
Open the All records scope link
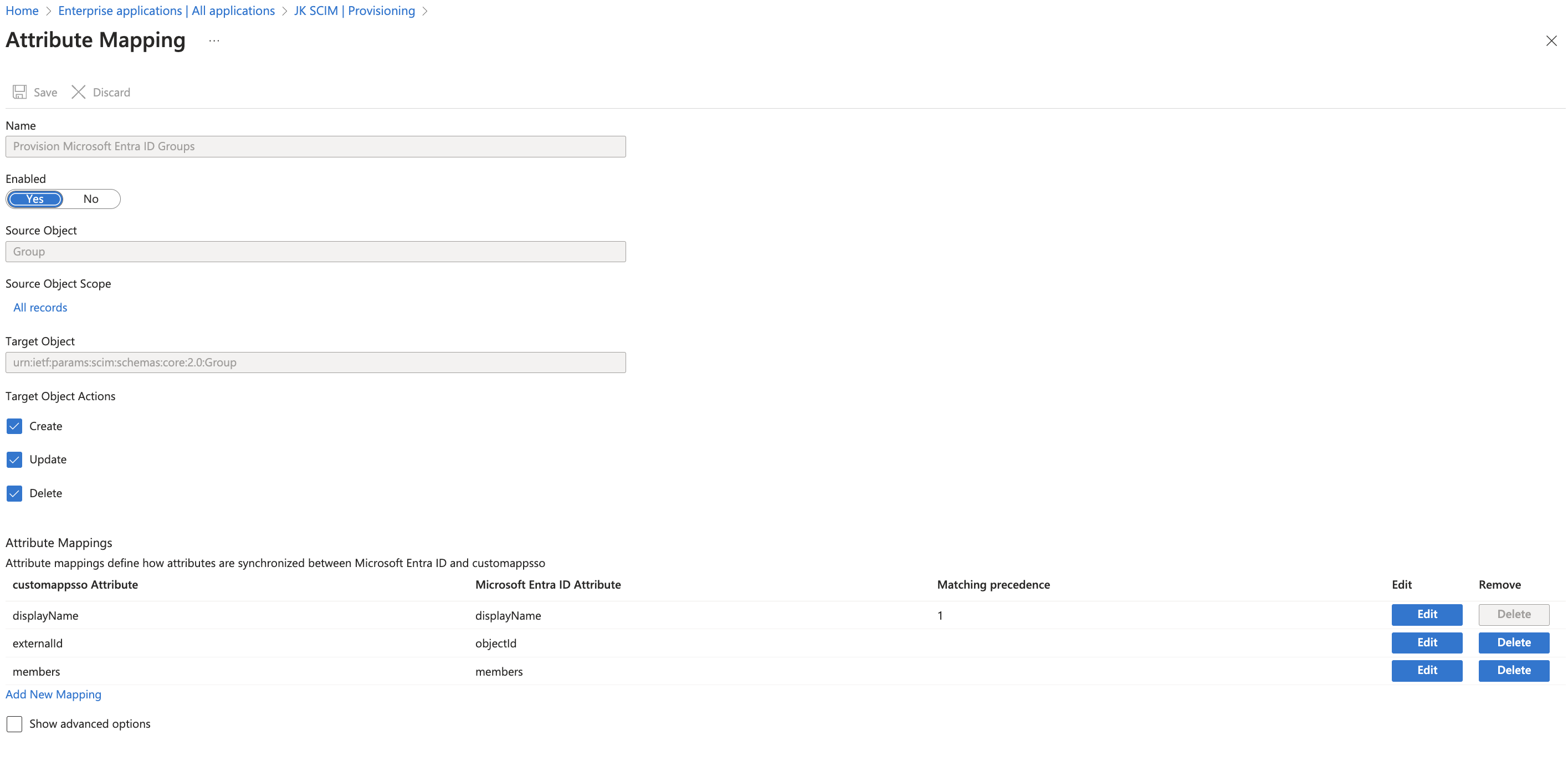click(40, 308)
